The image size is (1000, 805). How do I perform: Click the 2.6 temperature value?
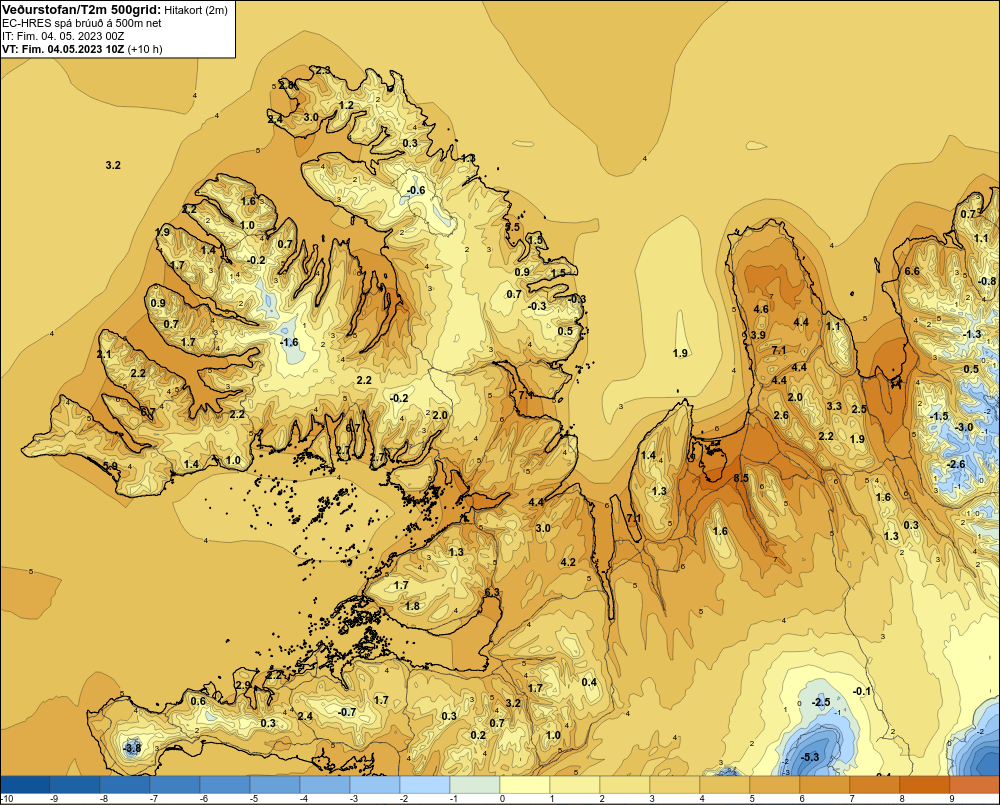pyautogui.click(x=781, y=415)
